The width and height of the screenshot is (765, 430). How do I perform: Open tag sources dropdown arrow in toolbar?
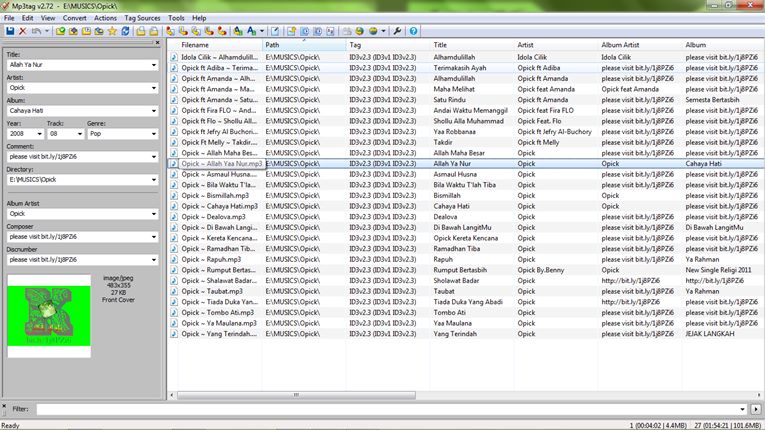click(x=383, y=31)
